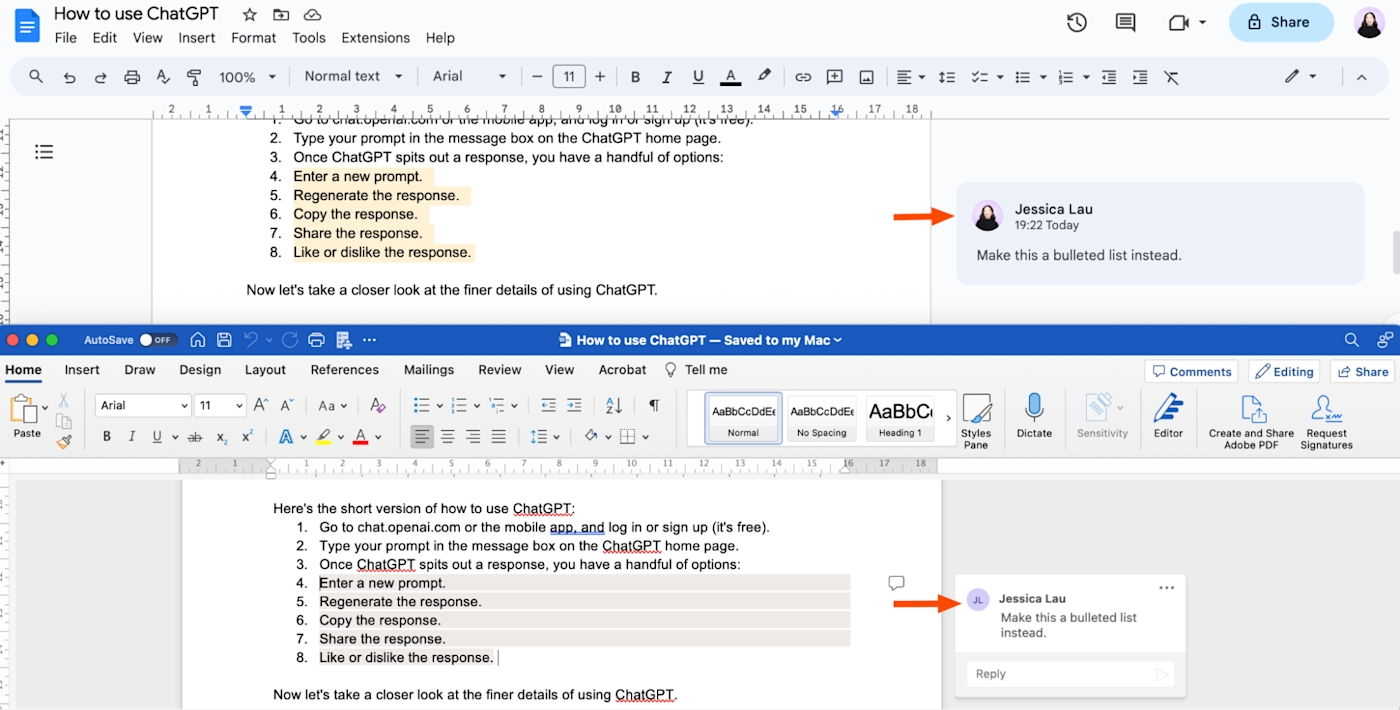The image size is (1400, 710).
Task: Click the Share button in Word
Action: (1362, 371)
